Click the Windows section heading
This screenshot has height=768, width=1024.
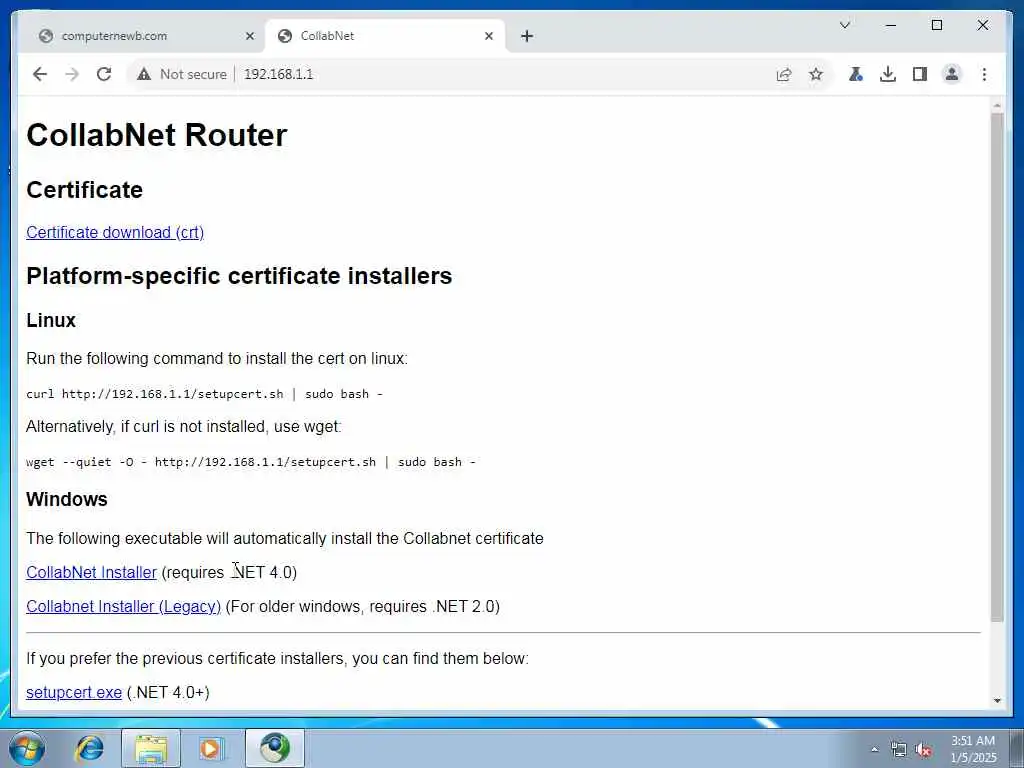click(67, 499)
